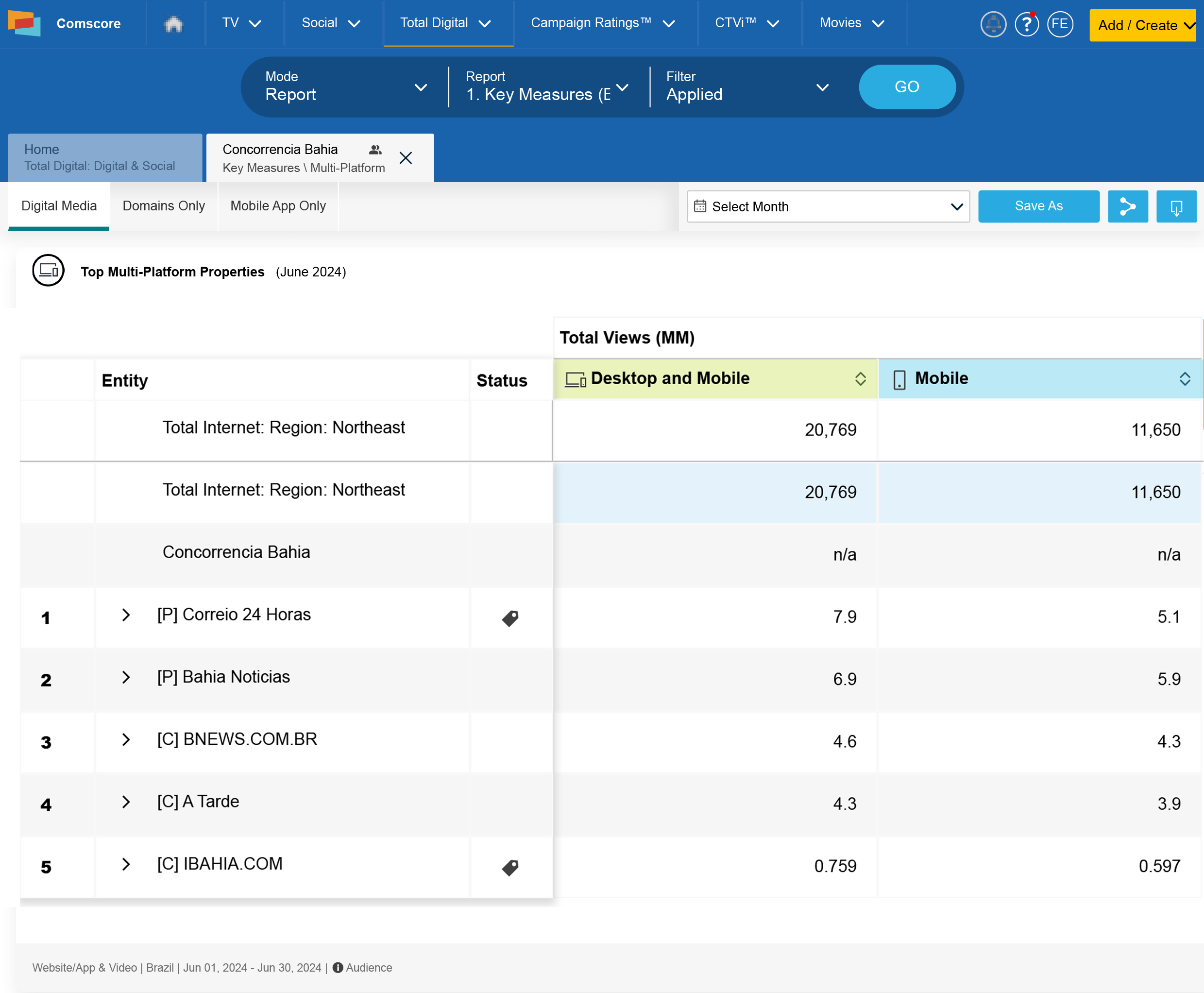This screenshot has width=1204, height=993.
Task: Click the 4.6 value for BNEWS.COM.BR
Action: (845, 742)
